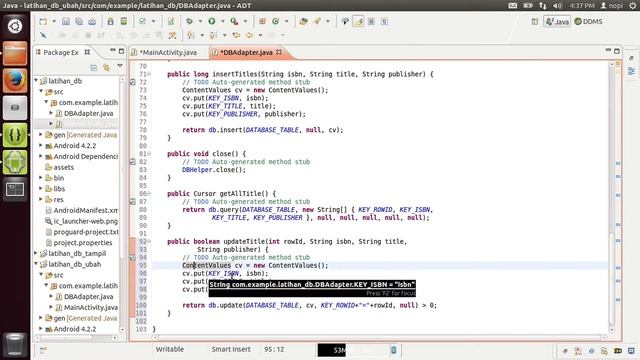
Task: Select MainActivity.java under latihan_db_ubah
Action: pos(91,307)
